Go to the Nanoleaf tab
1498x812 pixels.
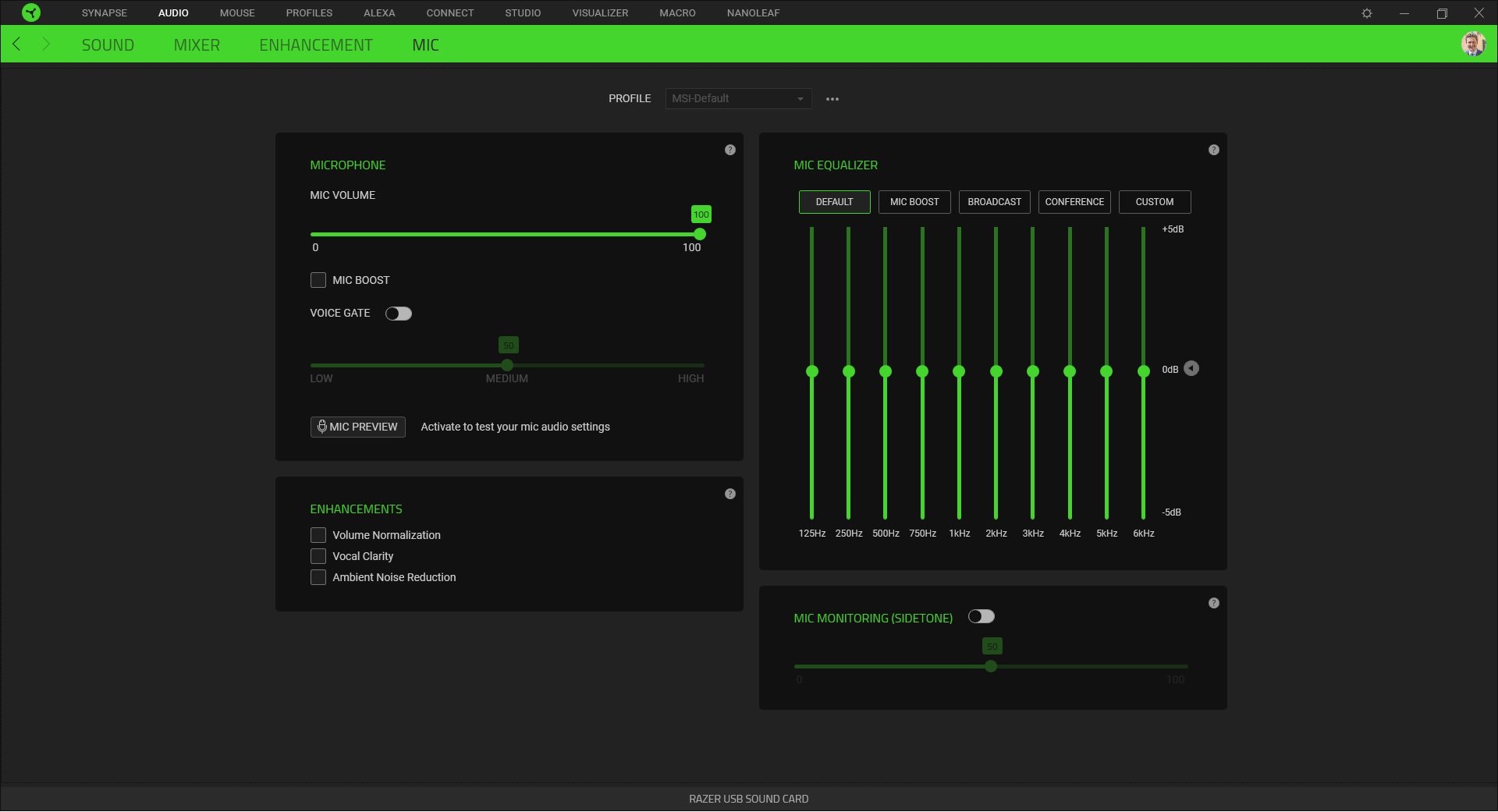tap(753, 13)
